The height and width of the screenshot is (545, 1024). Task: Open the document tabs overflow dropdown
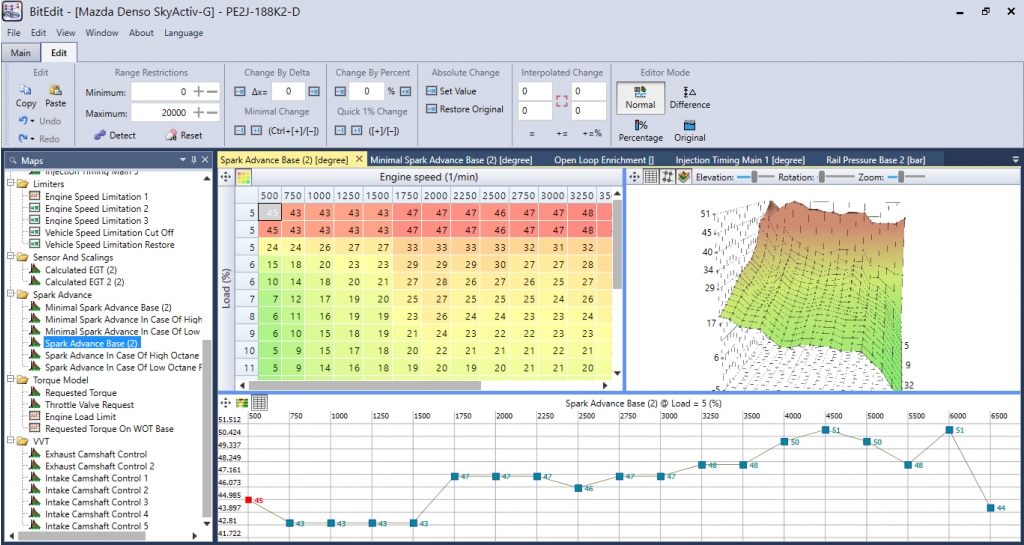tap(1015, 160)
